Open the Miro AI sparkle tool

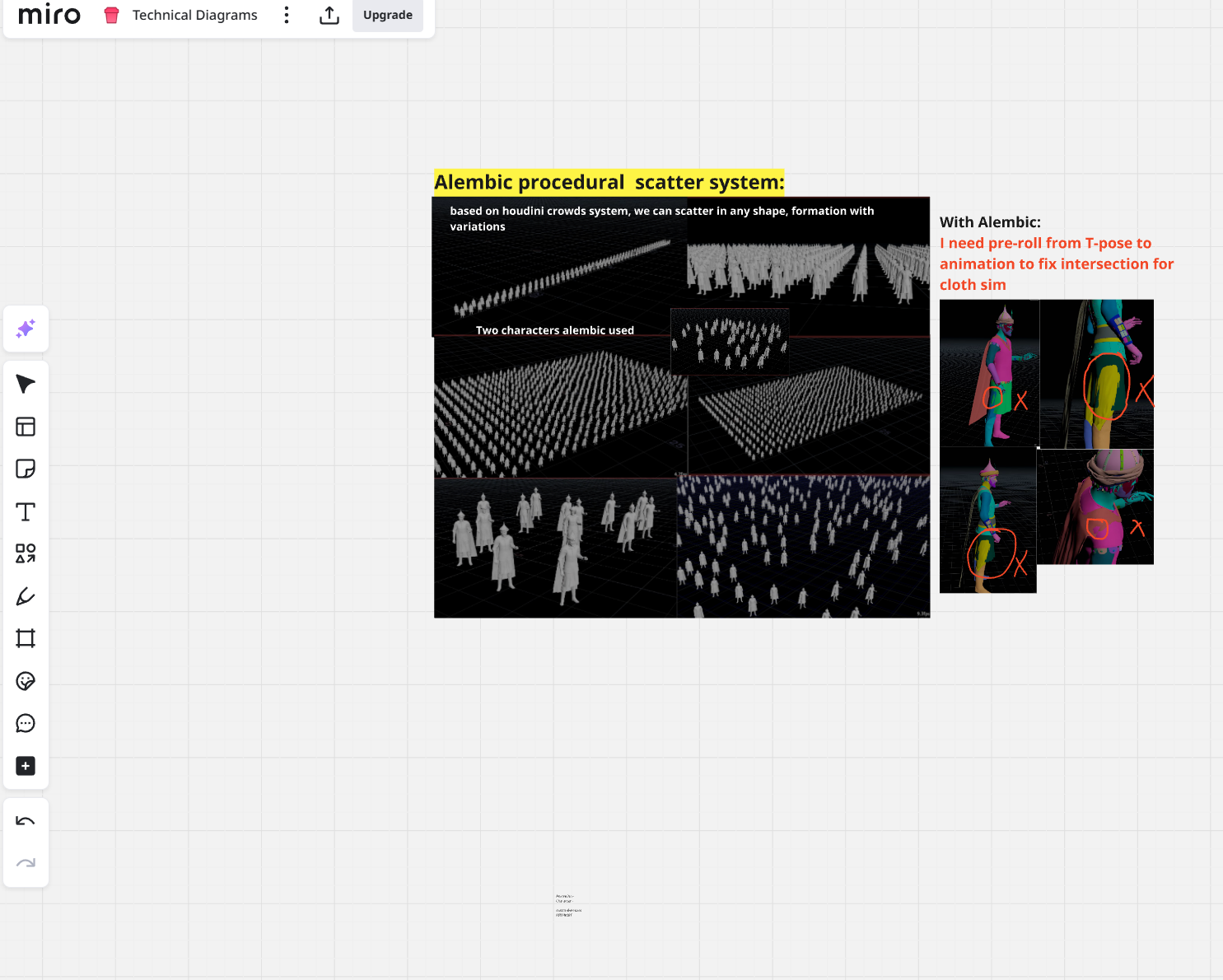[x=26, y=329]
